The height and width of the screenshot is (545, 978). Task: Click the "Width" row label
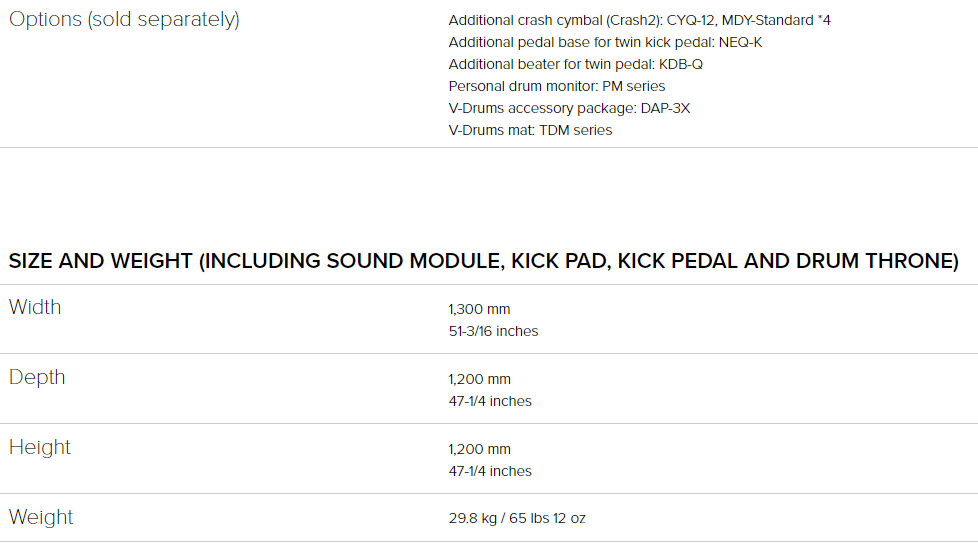click(x=35, y=307)
